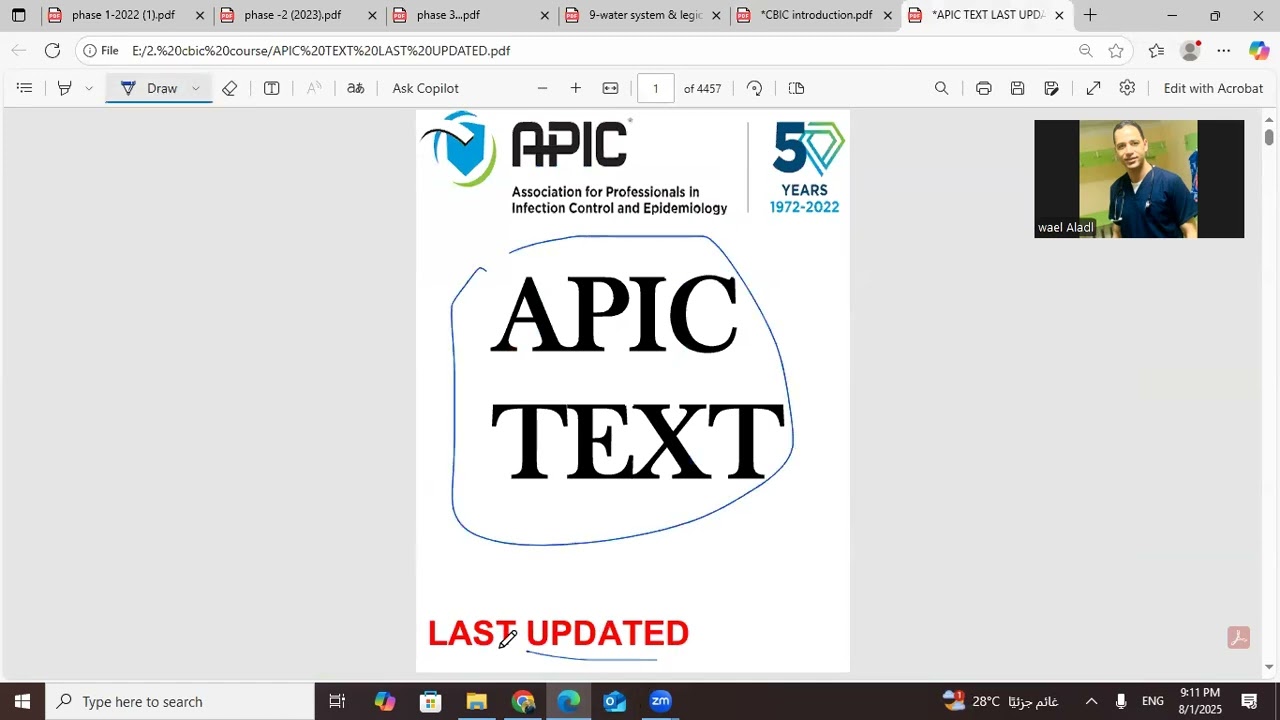
Task: Select the Highlight tool icon
Action: [x=64, y=88]
